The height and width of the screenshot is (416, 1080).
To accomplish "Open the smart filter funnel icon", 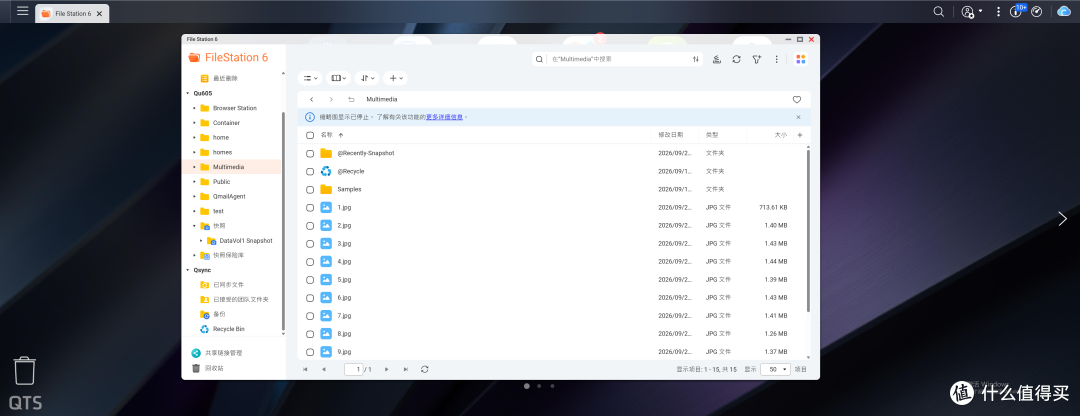I will pyautogui.click(x=756, y=59).
